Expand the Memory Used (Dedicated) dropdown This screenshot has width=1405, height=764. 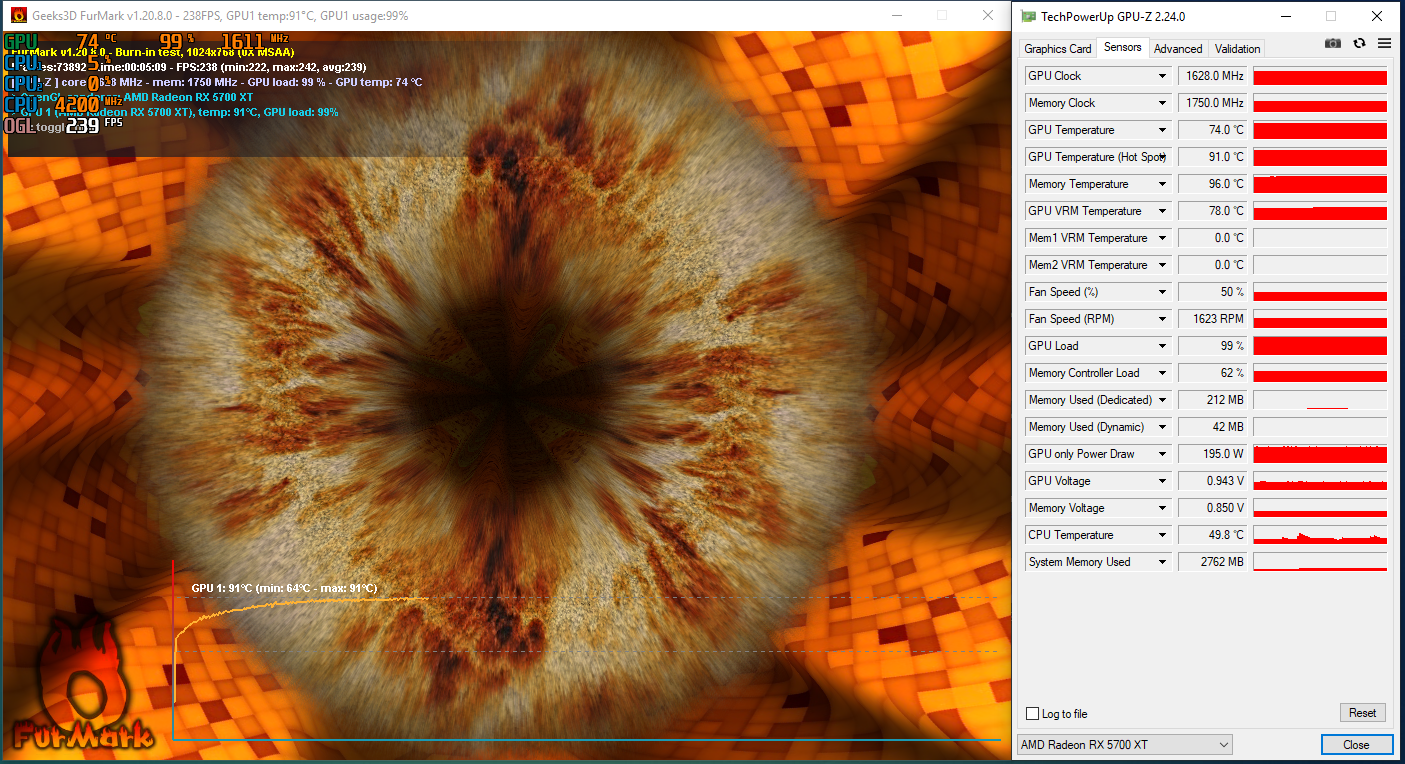pos(1162,400)
